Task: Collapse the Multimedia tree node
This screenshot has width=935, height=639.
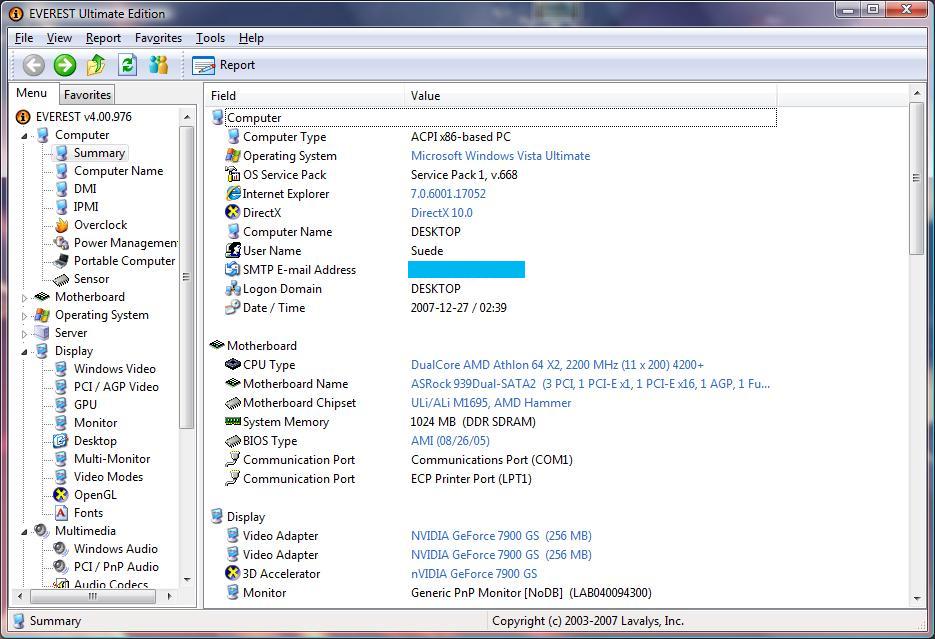Action: (x=24, y=532)
